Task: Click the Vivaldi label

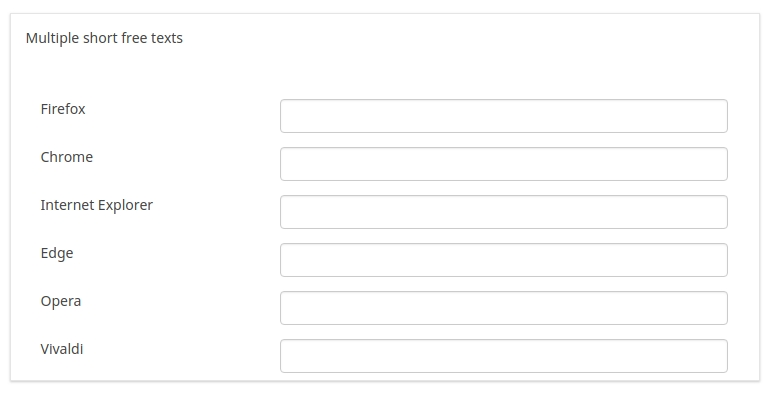Action: pyautogui.click(x=62, y=349)
